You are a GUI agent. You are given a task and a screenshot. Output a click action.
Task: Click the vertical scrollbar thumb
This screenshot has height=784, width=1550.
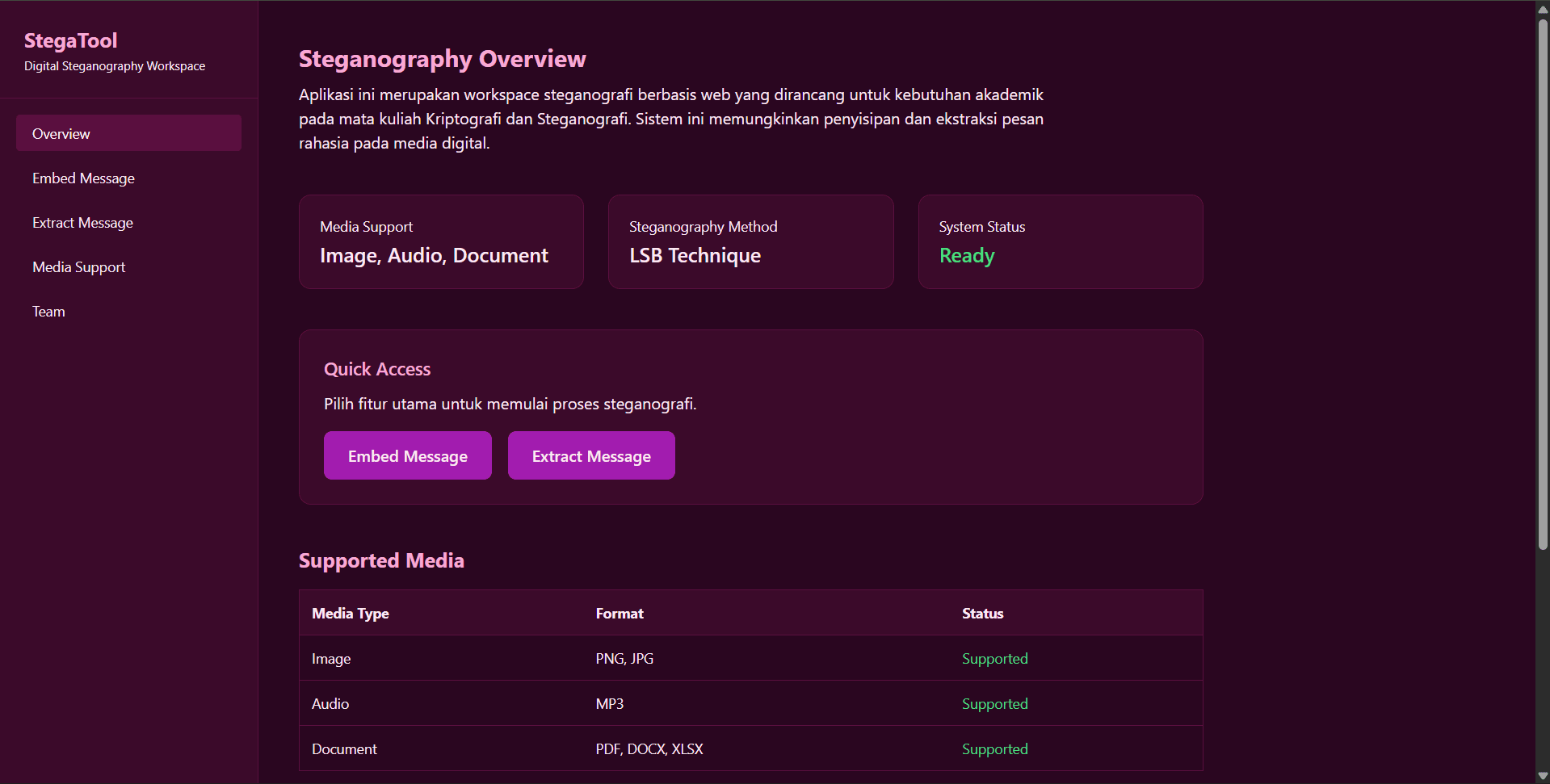coord(1543,284)
